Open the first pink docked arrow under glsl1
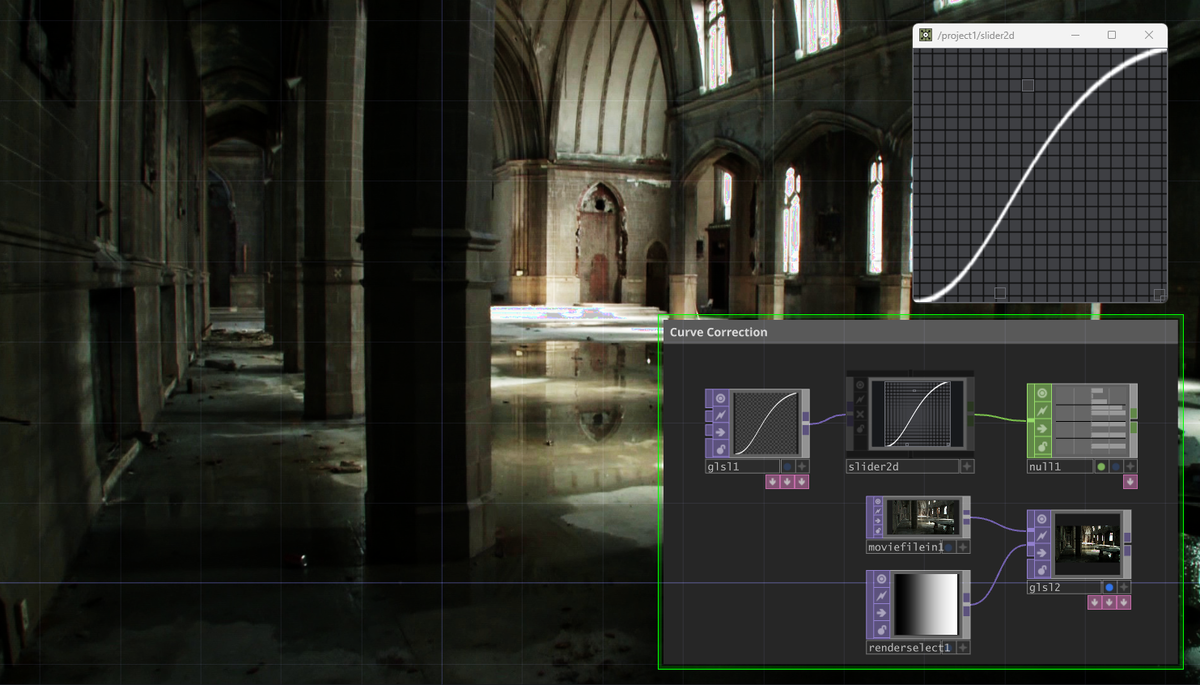 (773, 482)
